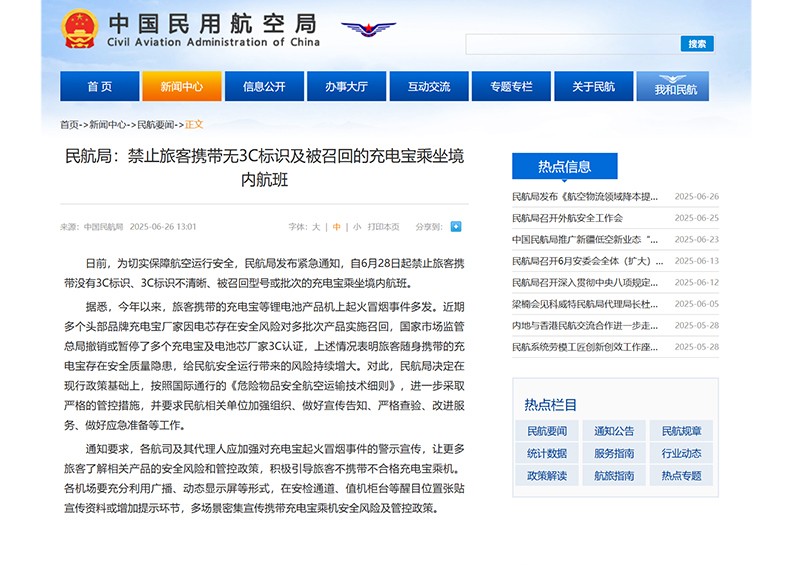
Task: Open the 热点专题 hot column button
Action: [x=681, y=475]
